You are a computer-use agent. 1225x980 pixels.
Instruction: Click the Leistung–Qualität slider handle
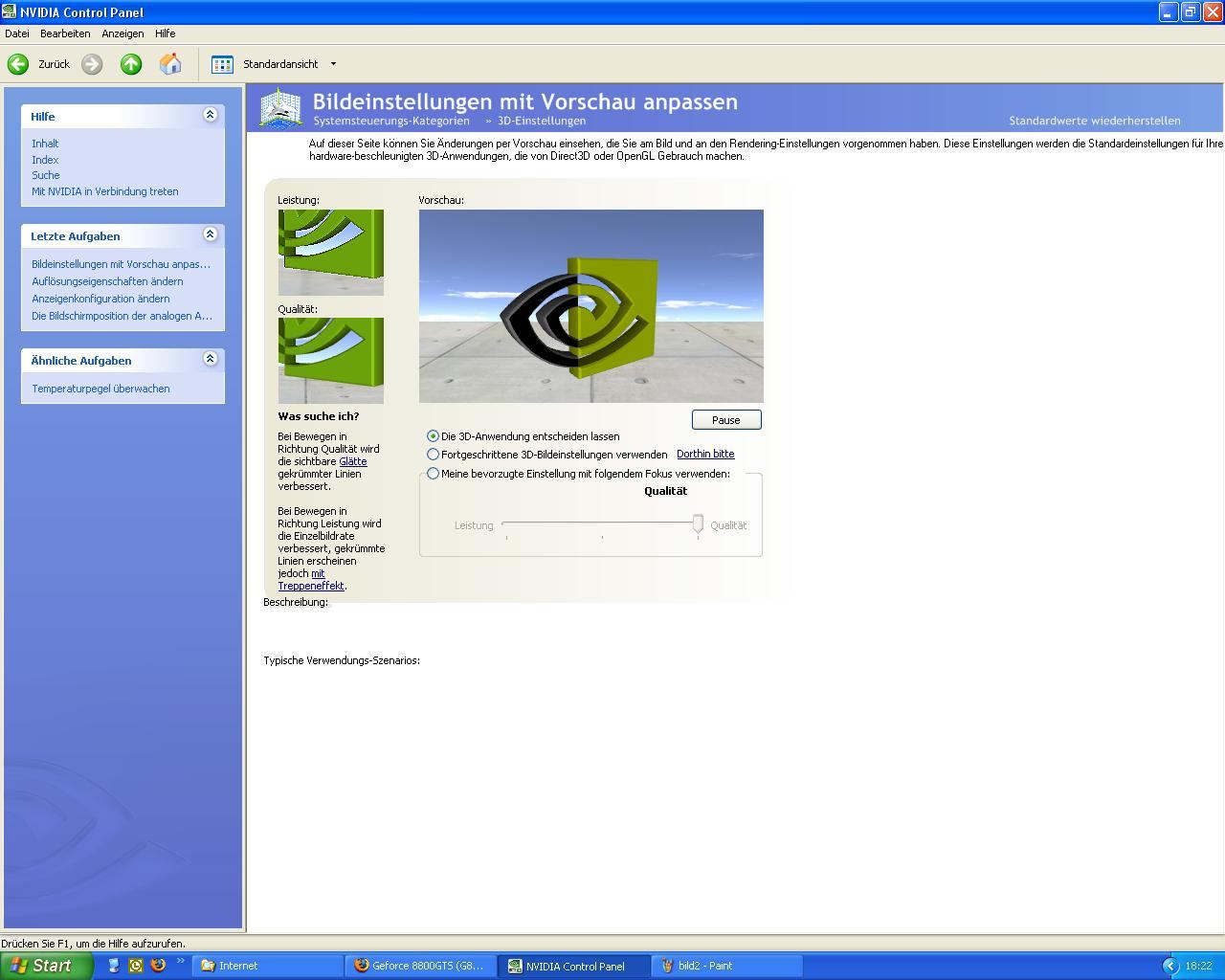[698, 523]
